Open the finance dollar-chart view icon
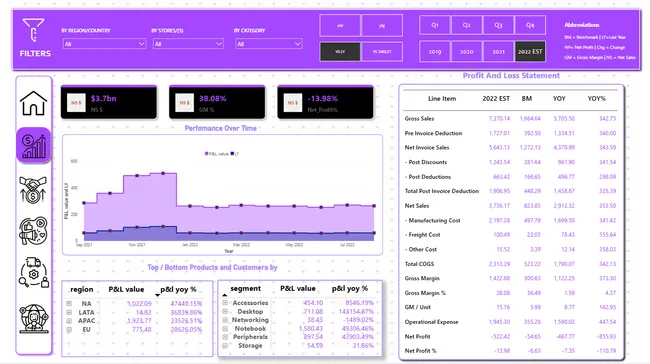Image resolution: width=650 pixels, height=364 pixels. [34, 145]
